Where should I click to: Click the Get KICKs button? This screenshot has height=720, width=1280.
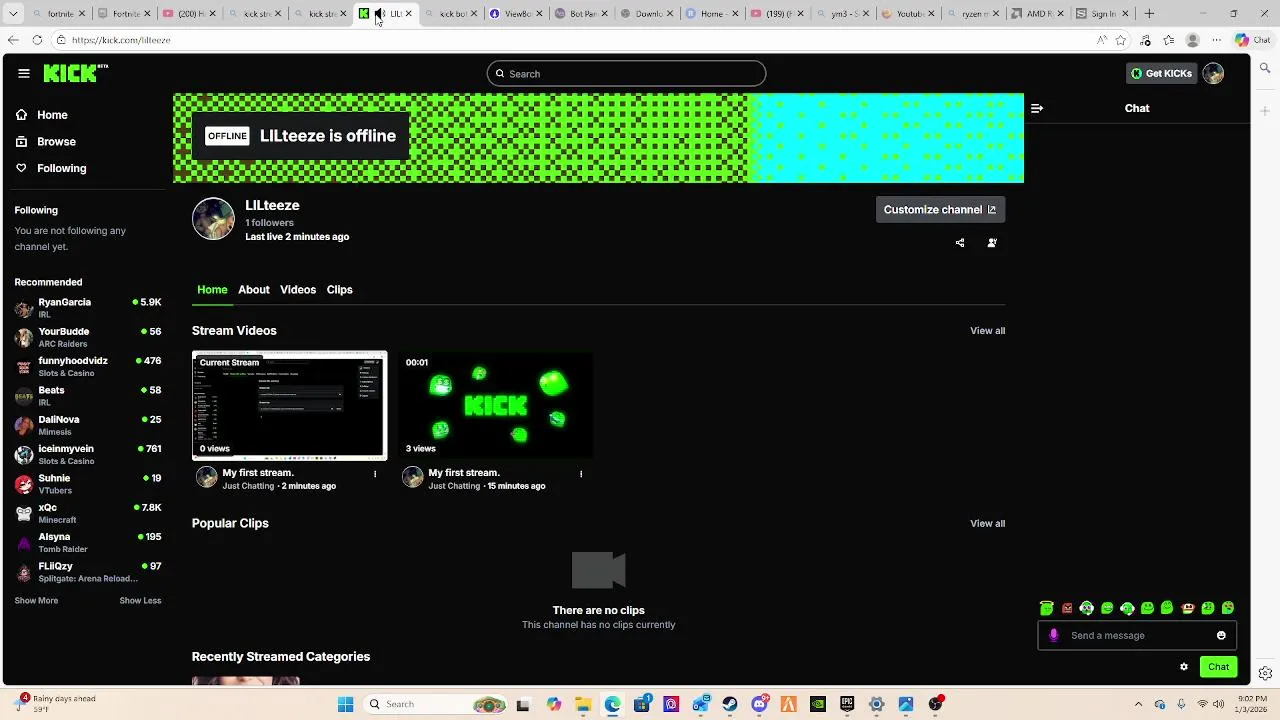[x=1161, y=73]
